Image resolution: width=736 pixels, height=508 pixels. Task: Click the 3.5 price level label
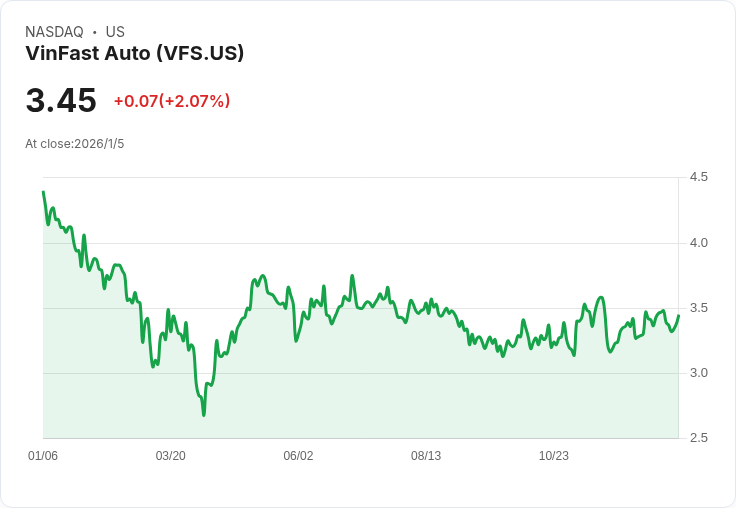point(698,308)
